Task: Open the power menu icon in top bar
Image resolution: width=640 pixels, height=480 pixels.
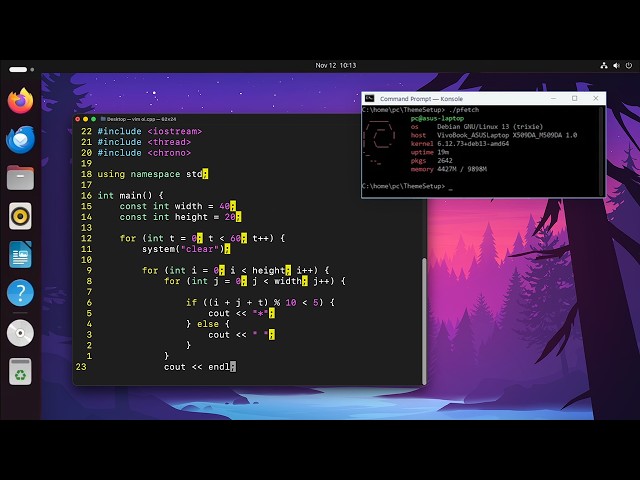Action: [x=629, y=65]
